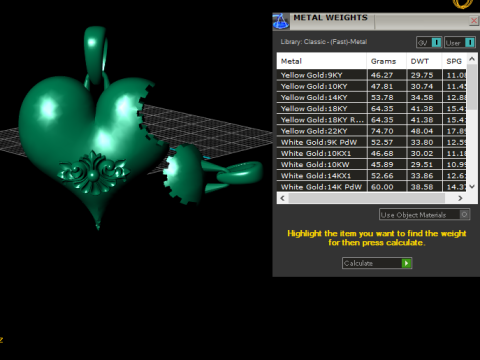The height and width of the screenshot is (360, 480).
Task: Click the green Calculate arrow icon
Action: pos(406,263)
